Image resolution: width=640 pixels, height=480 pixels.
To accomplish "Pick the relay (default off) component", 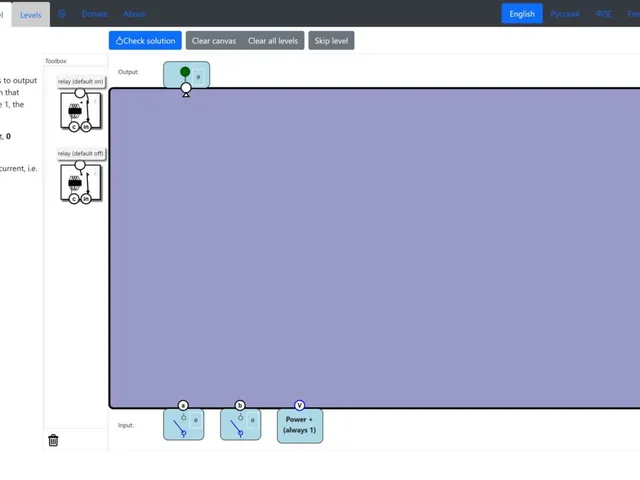I will click(x=80, y=182).
